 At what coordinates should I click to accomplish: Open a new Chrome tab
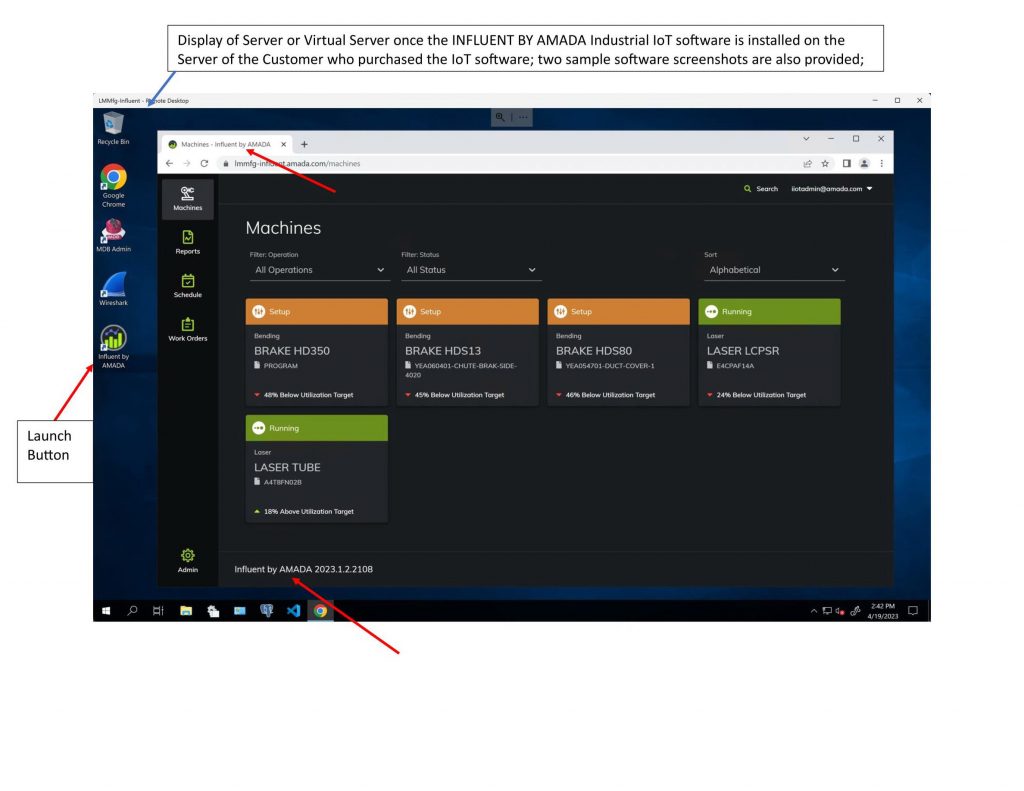click(x=304, y=144)
